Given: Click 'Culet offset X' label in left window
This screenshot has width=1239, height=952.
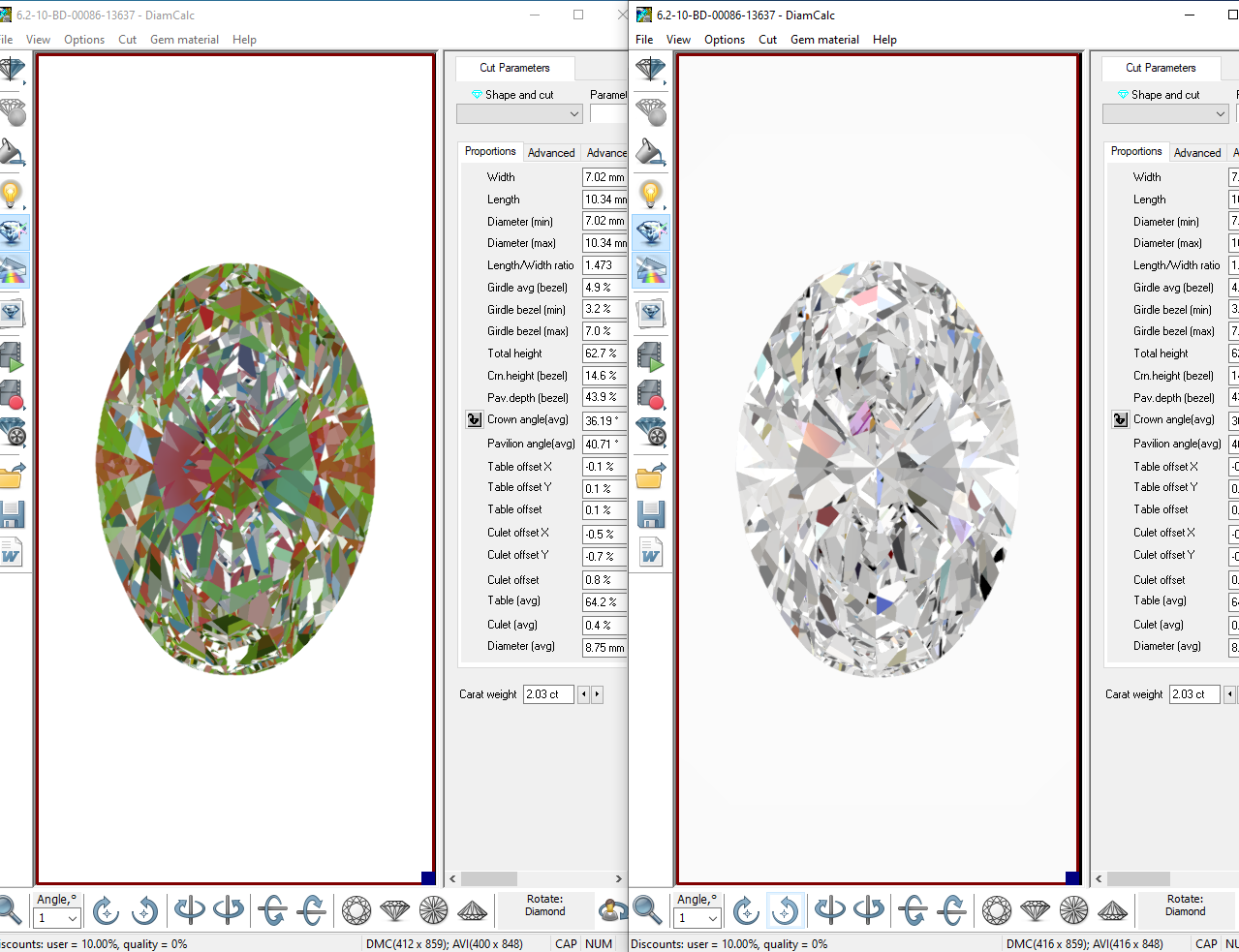Looking at the screenshot, I should click(x=517, y=533).
